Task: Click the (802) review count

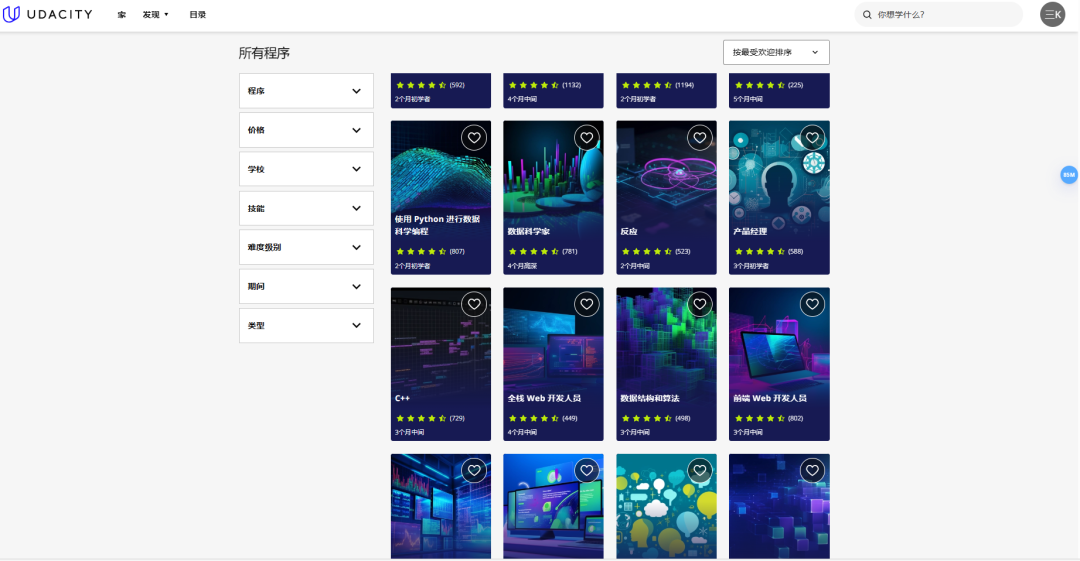Action: 796,418
